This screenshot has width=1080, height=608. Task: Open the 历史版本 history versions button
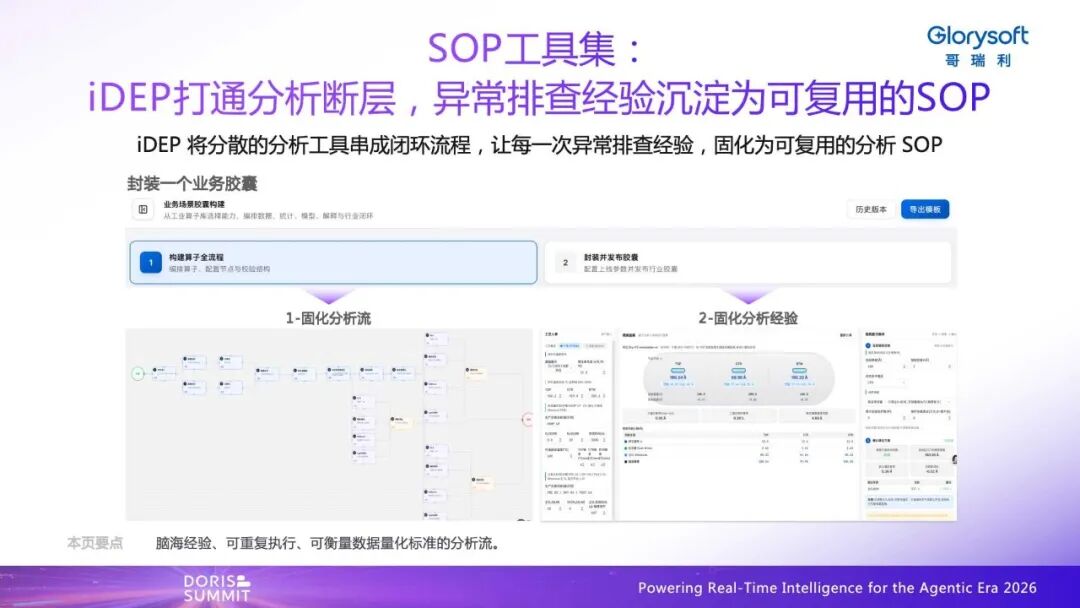point(871,209)
